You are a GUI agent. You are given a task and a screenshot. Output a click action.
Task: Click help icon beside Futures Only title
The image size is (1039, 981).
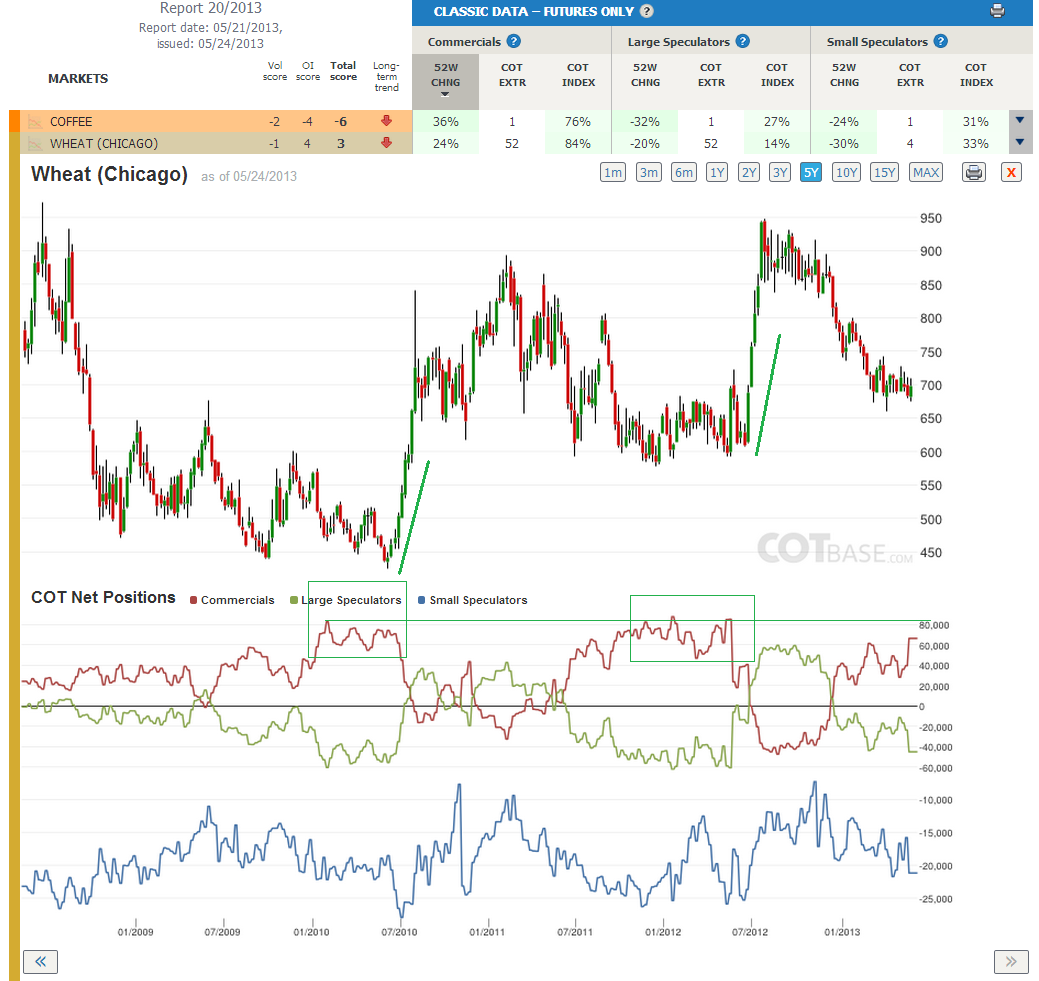click(647, 11)
